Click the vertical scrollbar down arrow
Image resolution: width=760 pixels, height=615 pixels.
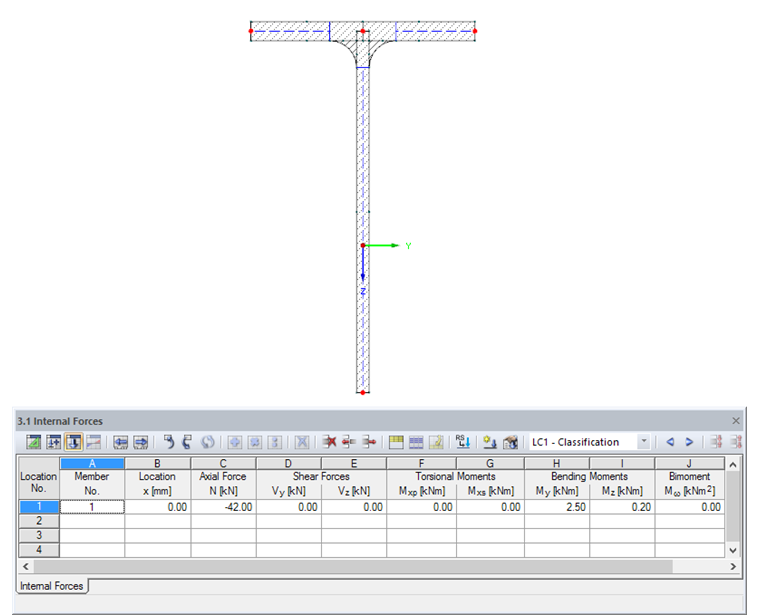(733, 550)
